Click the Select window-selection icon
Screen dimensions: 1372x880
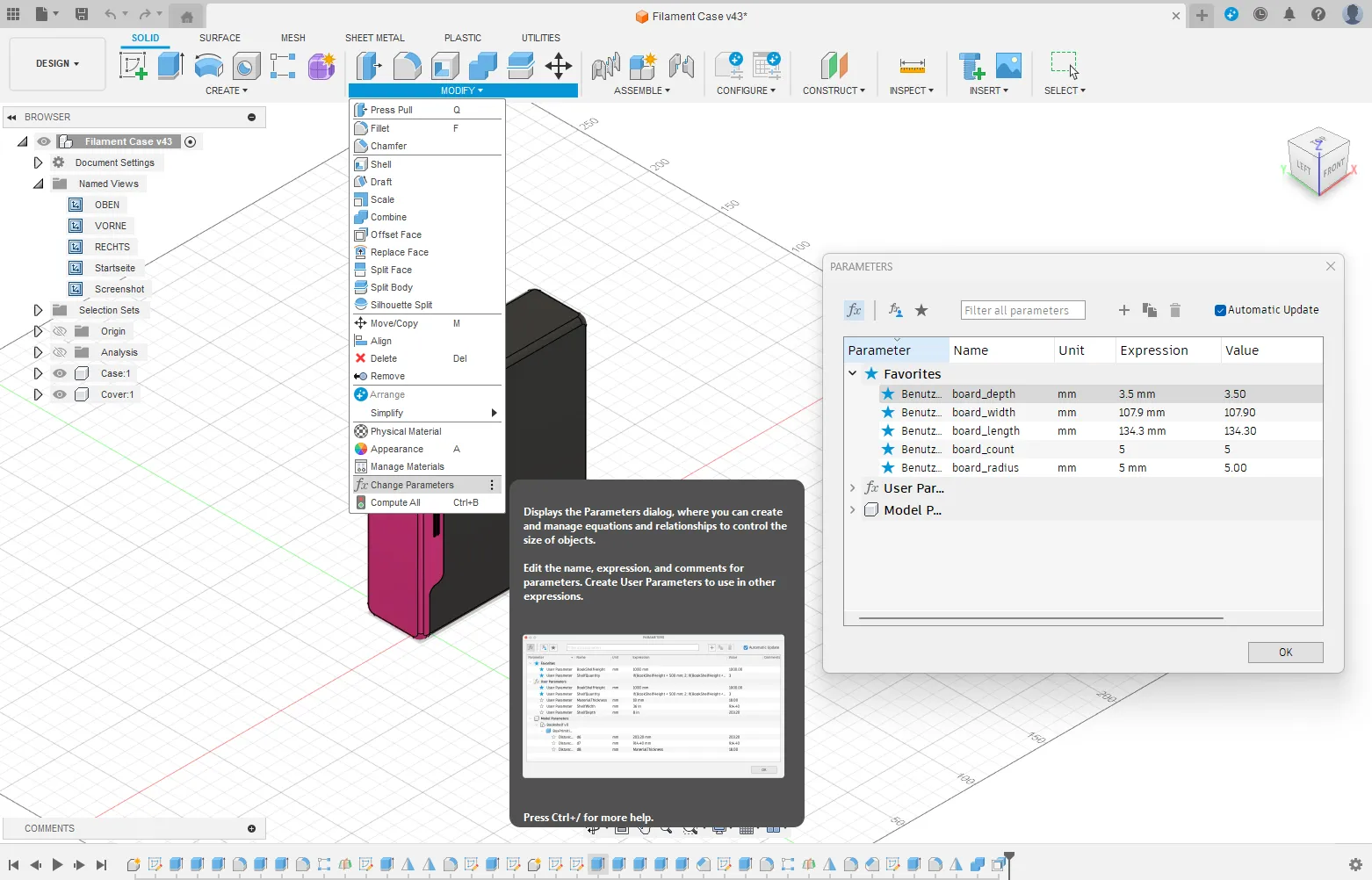(1065, 66)
